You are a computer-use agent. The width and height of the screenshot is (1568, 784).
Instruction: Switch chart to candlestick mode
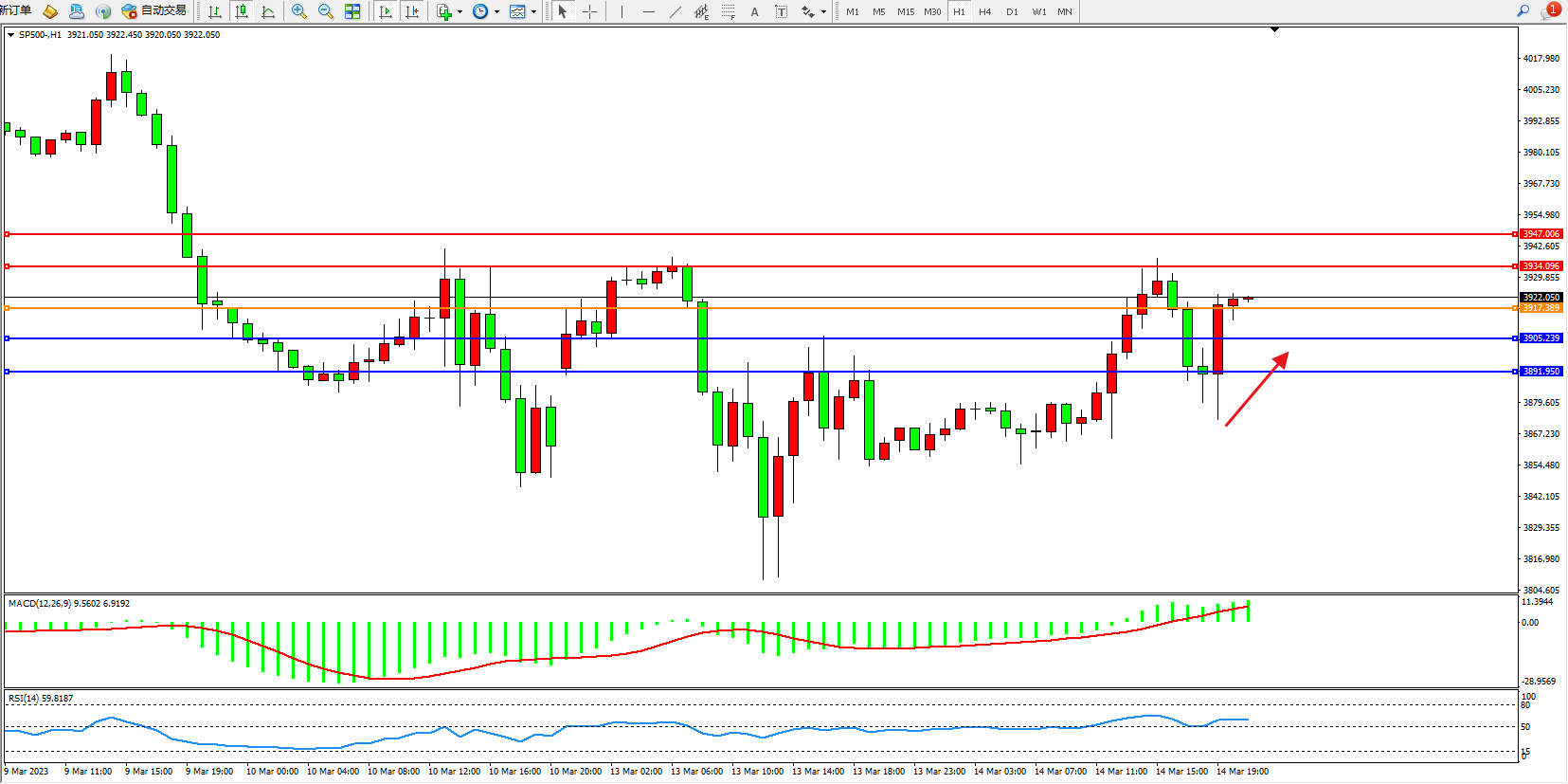click(x=243, y=11)
